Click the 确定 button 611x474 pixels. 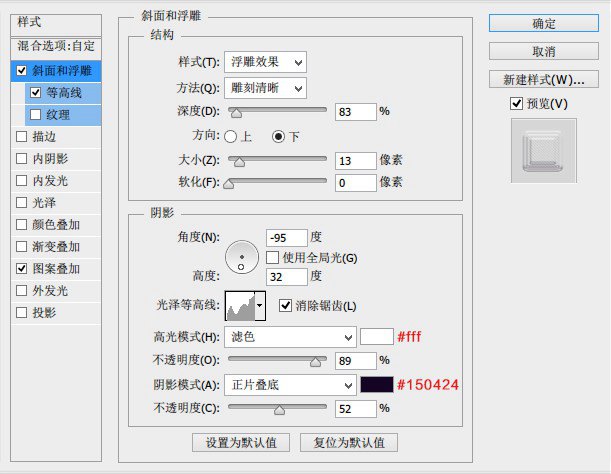click(544, 23)
